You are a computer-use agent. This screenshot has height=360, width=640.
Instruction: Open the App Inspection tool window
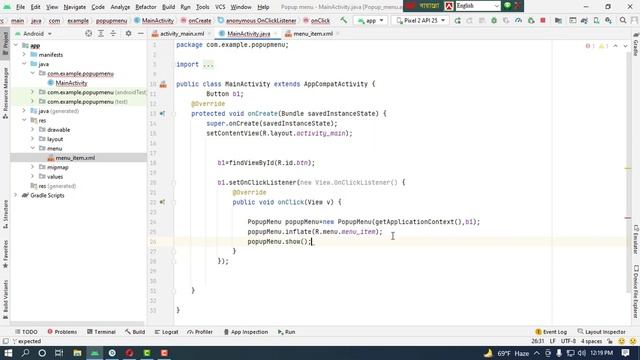(x=246, y=332)
